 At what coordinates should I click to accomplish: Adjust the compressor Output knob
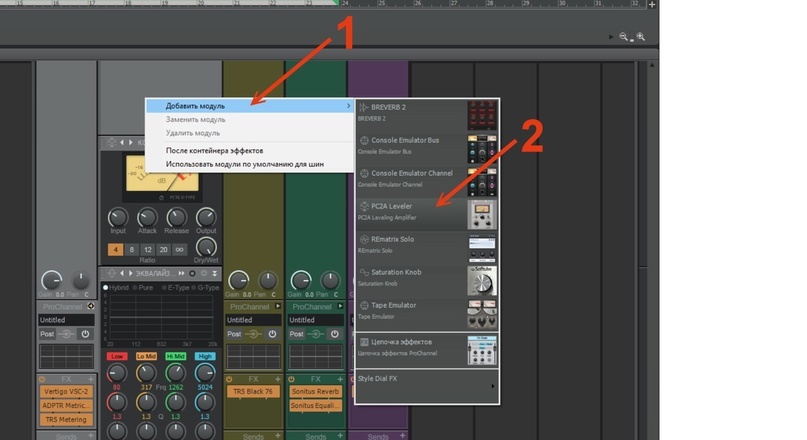(206, 218)
